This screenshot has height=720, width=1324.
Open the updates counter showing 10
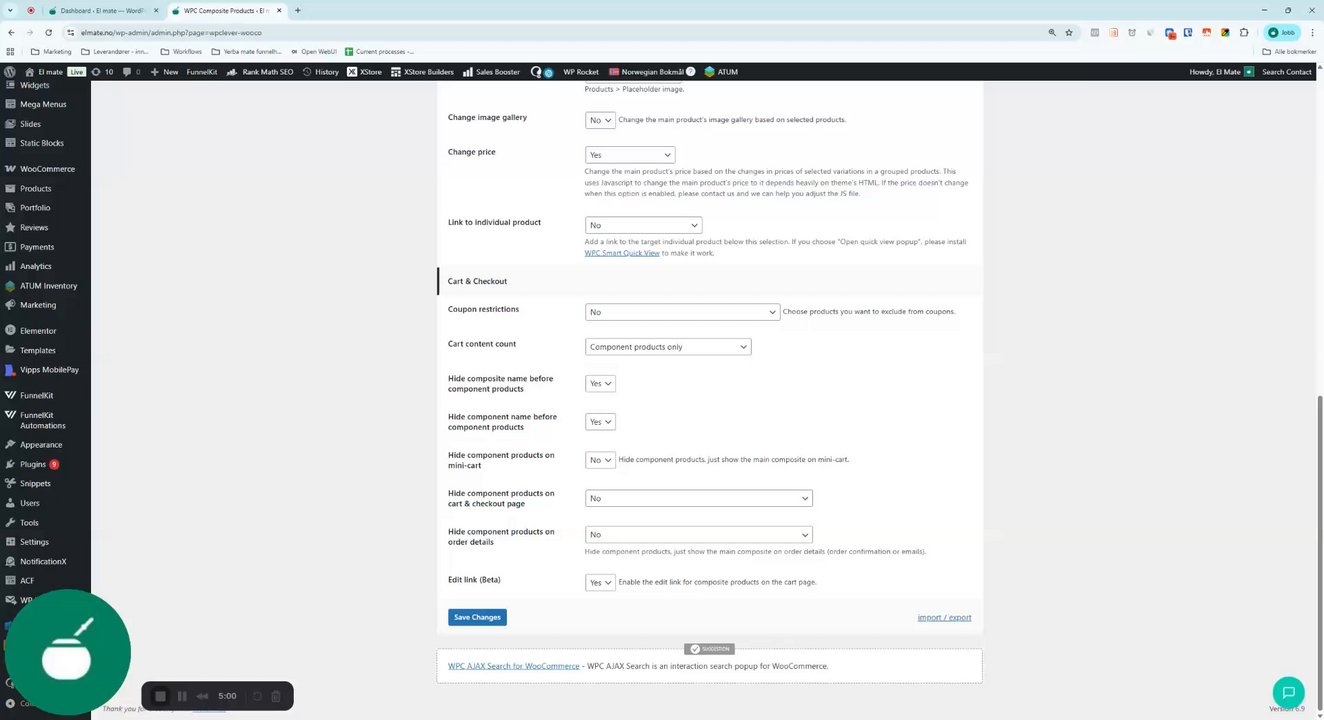(x=102, y=72)
